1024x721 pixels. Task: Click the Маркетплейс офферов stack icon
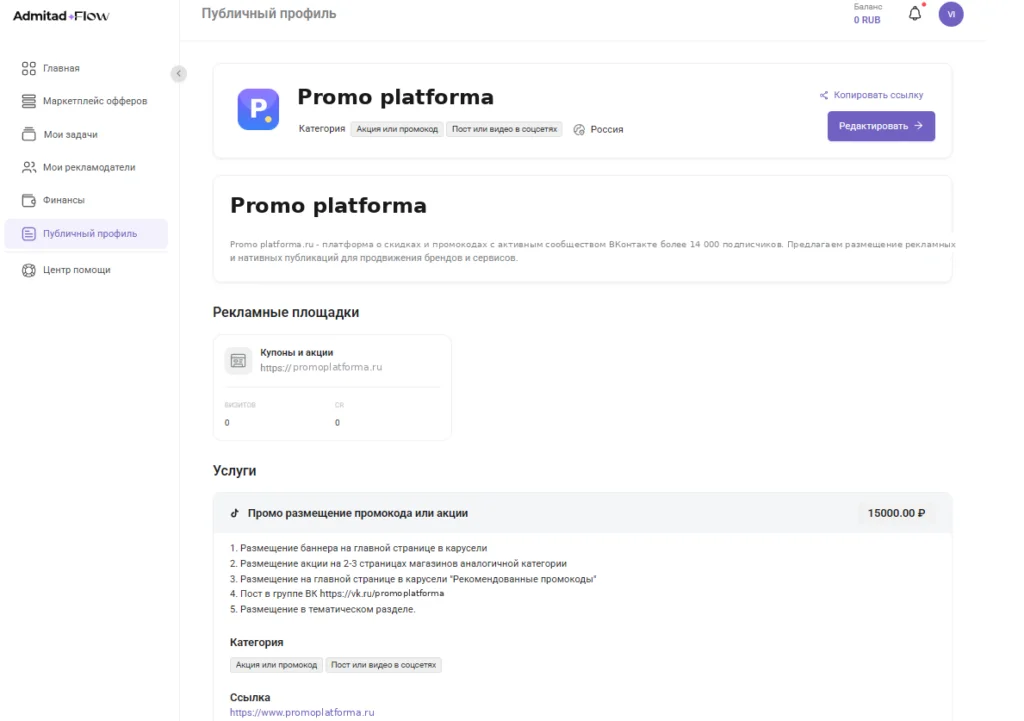tap(29, 101)
